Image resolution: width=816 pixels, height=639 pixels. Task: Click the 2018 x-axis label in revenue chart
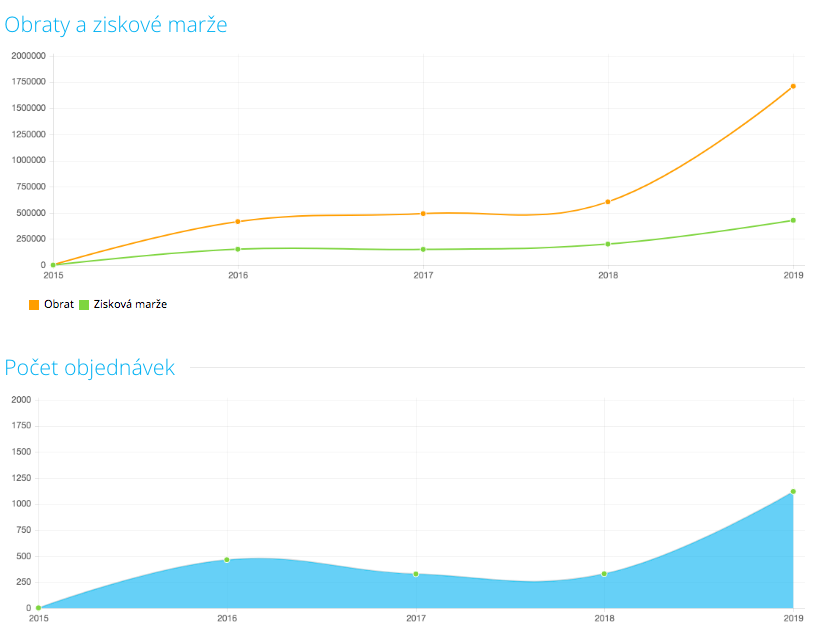click(608, 275)
